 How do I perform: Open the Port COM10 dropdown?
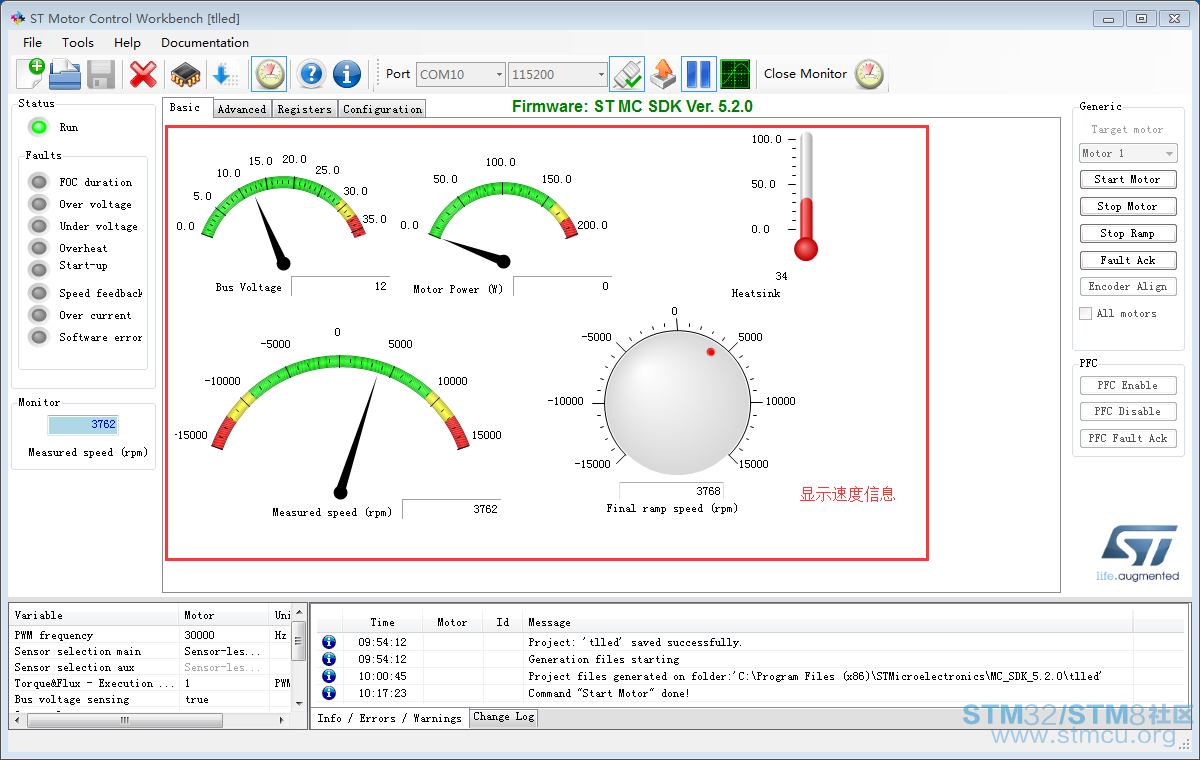click(x=461, y=74)
